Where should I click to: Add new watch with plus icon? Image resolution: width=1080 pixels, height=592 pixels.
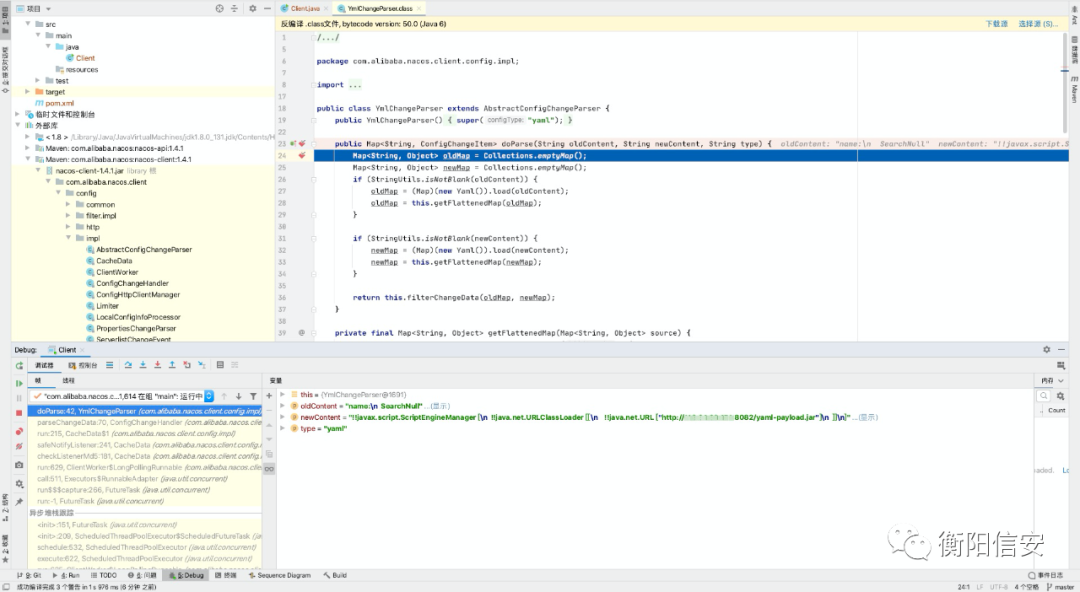coord(269,396)
